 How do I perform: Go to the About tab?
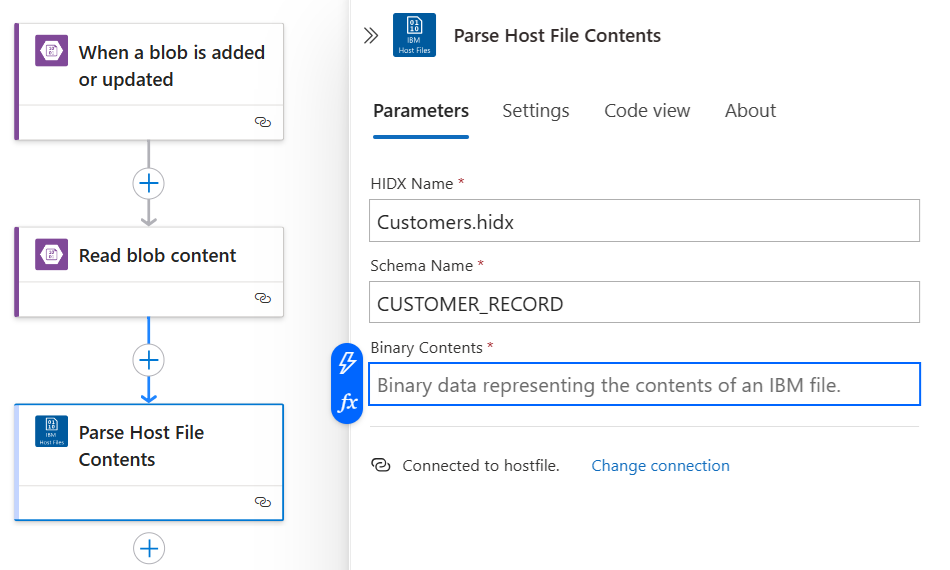(x=750, y=111)
